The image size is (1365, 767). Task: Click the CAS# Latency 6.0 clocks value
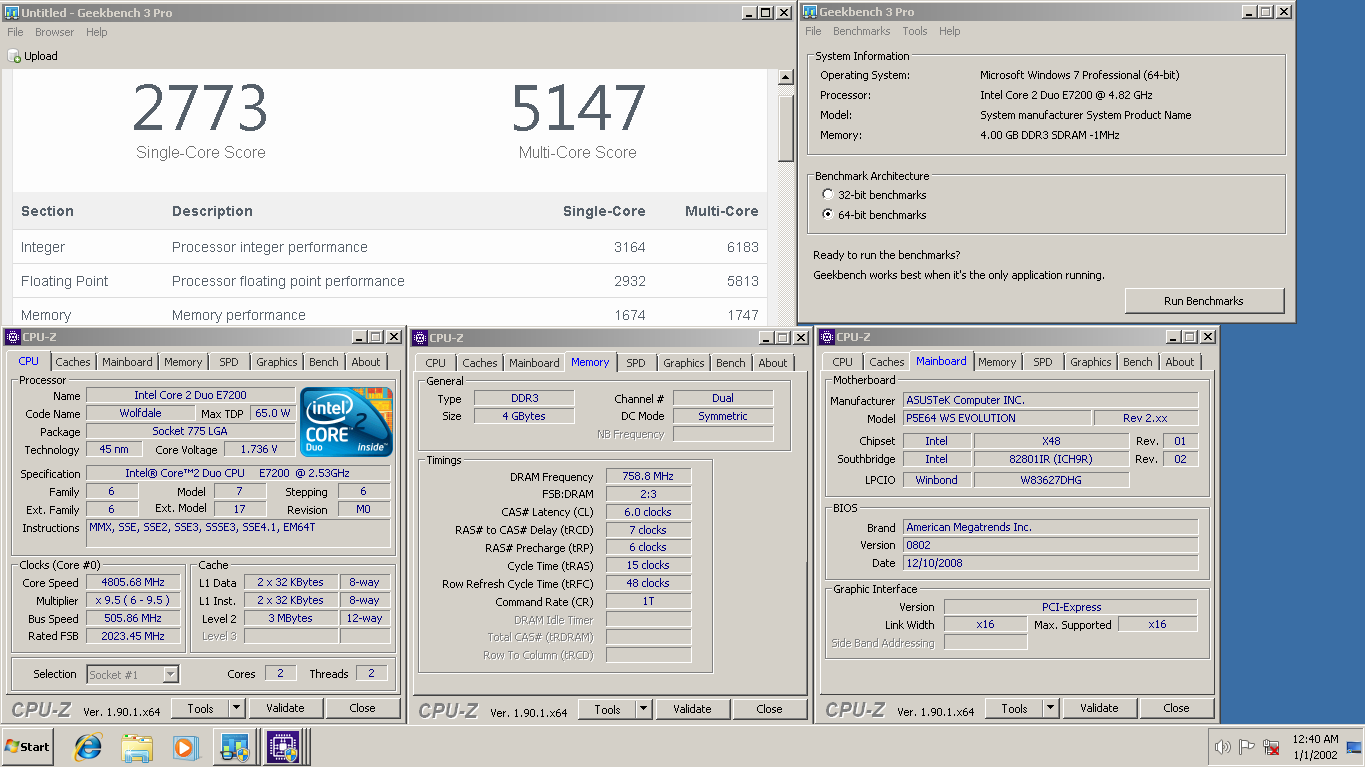(x=648, y=512)
